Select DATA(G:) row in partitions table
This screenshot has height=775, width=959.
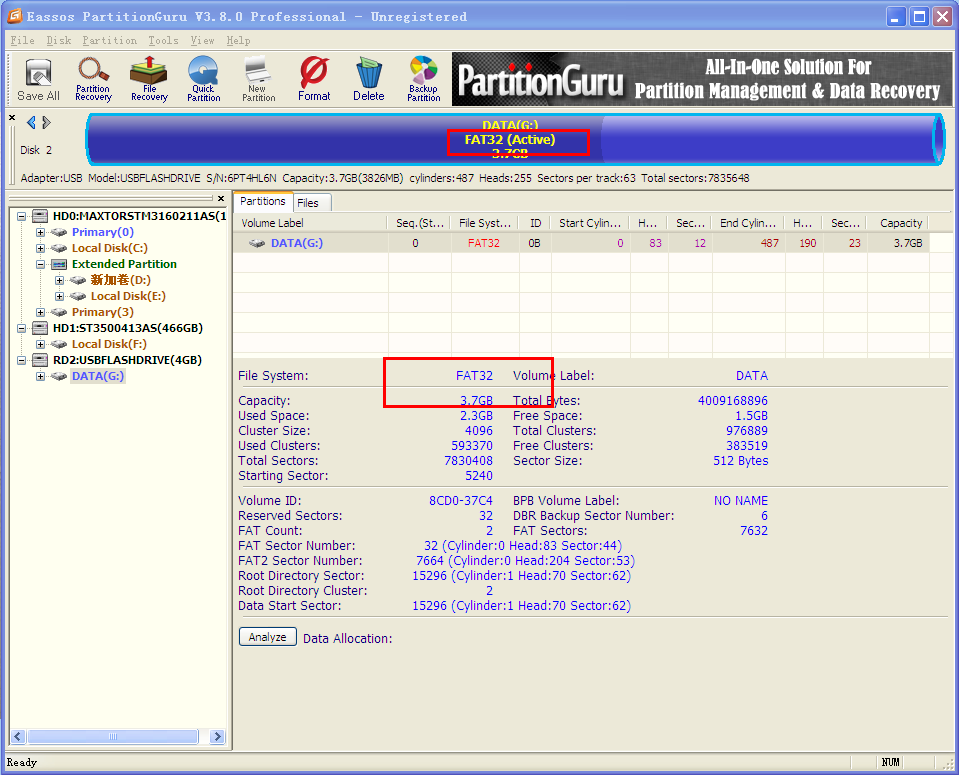581,243
